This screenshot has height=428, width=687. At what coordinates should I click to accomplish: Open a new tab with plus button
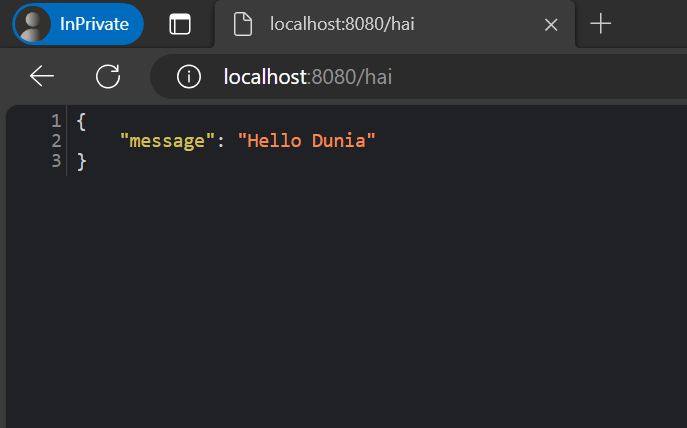pyautogui.click(x=600, y=24)
